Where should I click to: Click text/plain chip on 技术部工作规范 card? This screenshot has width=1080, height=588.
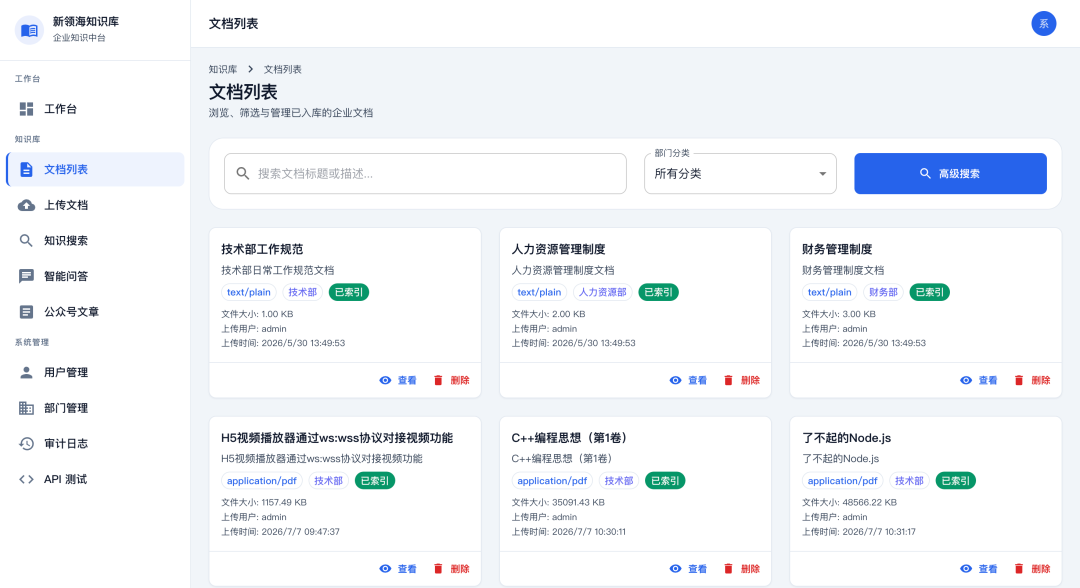pyautogui.click(x=249, y=292)
